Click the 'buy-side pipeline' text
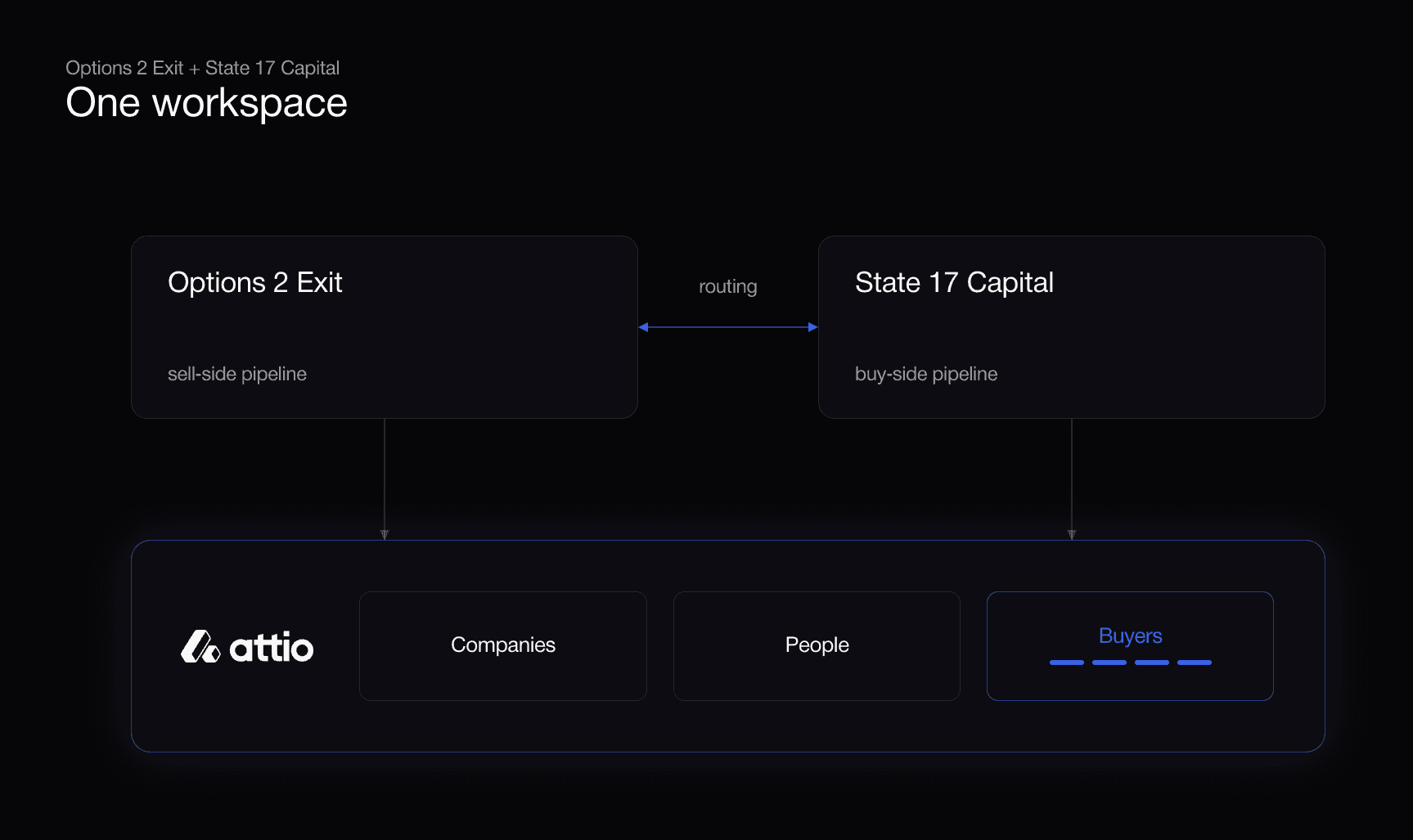The width and height of the screenshot is (1413, 840). click(926, 374)
